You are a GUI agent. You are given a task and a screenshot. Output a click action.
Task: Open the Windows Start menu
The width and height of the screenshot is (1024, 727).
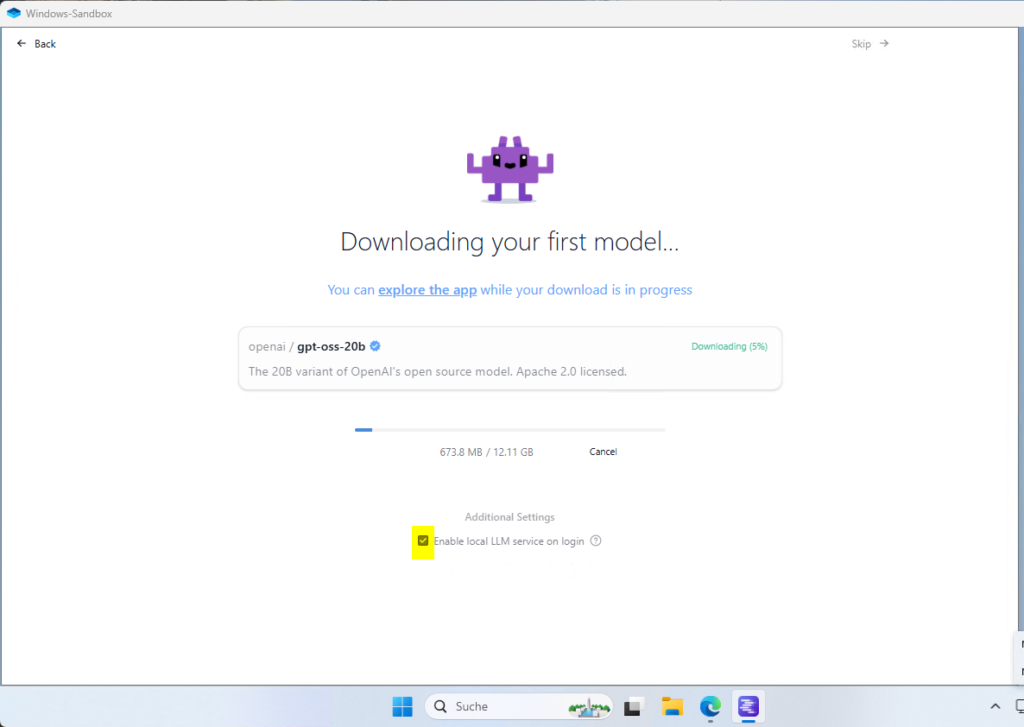pyautogui.click(x=402, y=706)
